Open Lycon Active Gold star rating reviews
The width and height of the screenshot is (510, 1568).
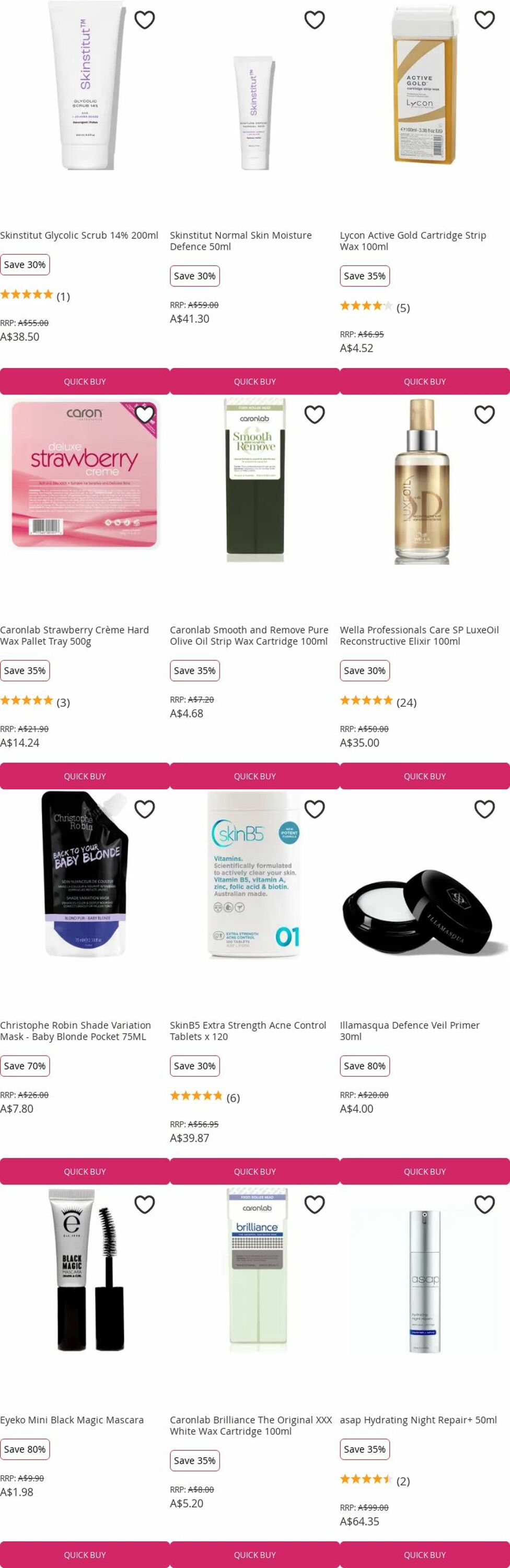375,307
